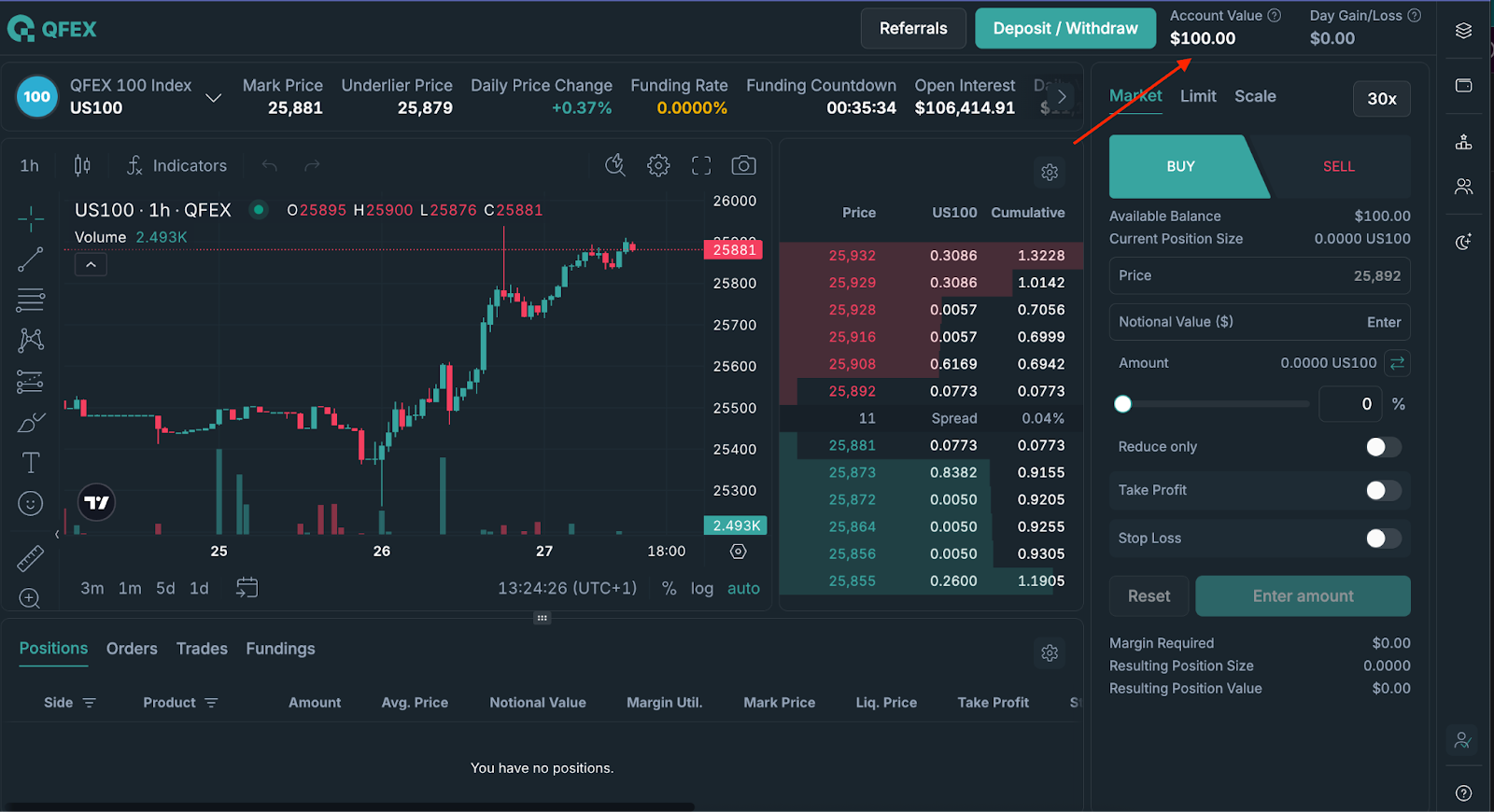Adjust the amount percentage slider handle
Screen dimensions: 1494x812
point(1122,404)
